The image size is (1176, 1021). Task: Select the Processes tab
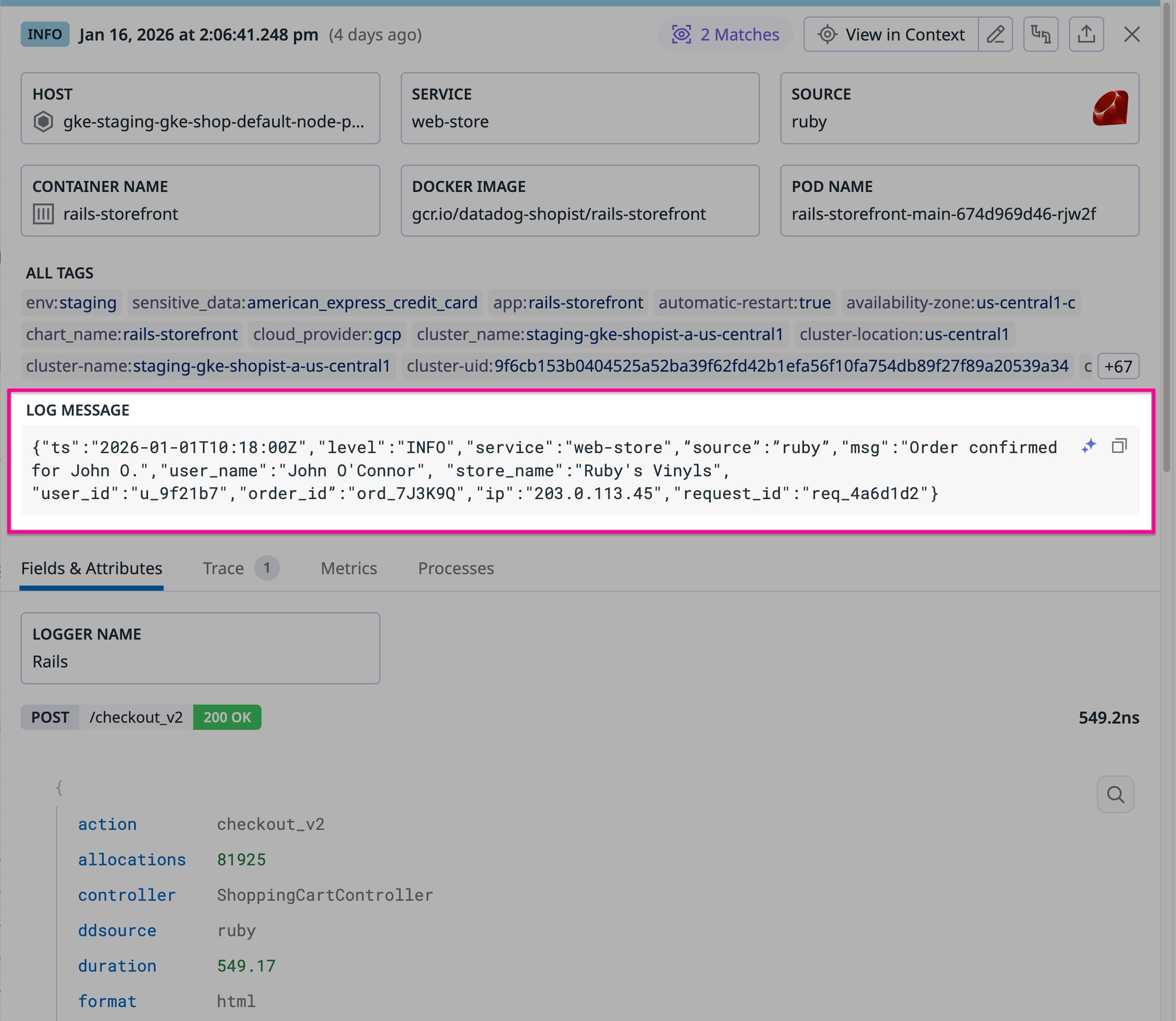click(456, 568)
